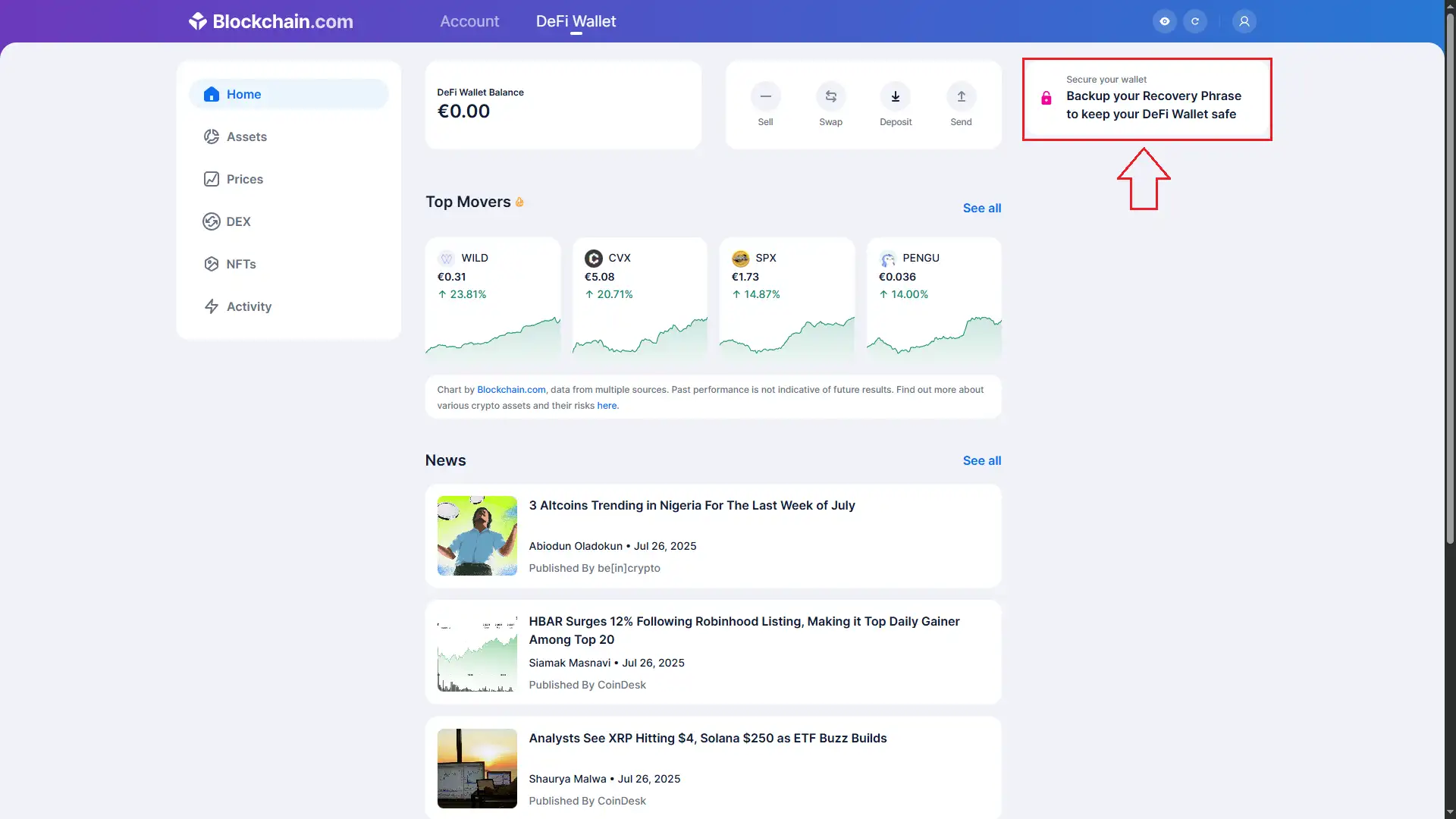The height and width of the screenshot is (819, 1456).
Task: Open the Nigeria altcoins article thumbnail
Action: (x=477, y=535)
